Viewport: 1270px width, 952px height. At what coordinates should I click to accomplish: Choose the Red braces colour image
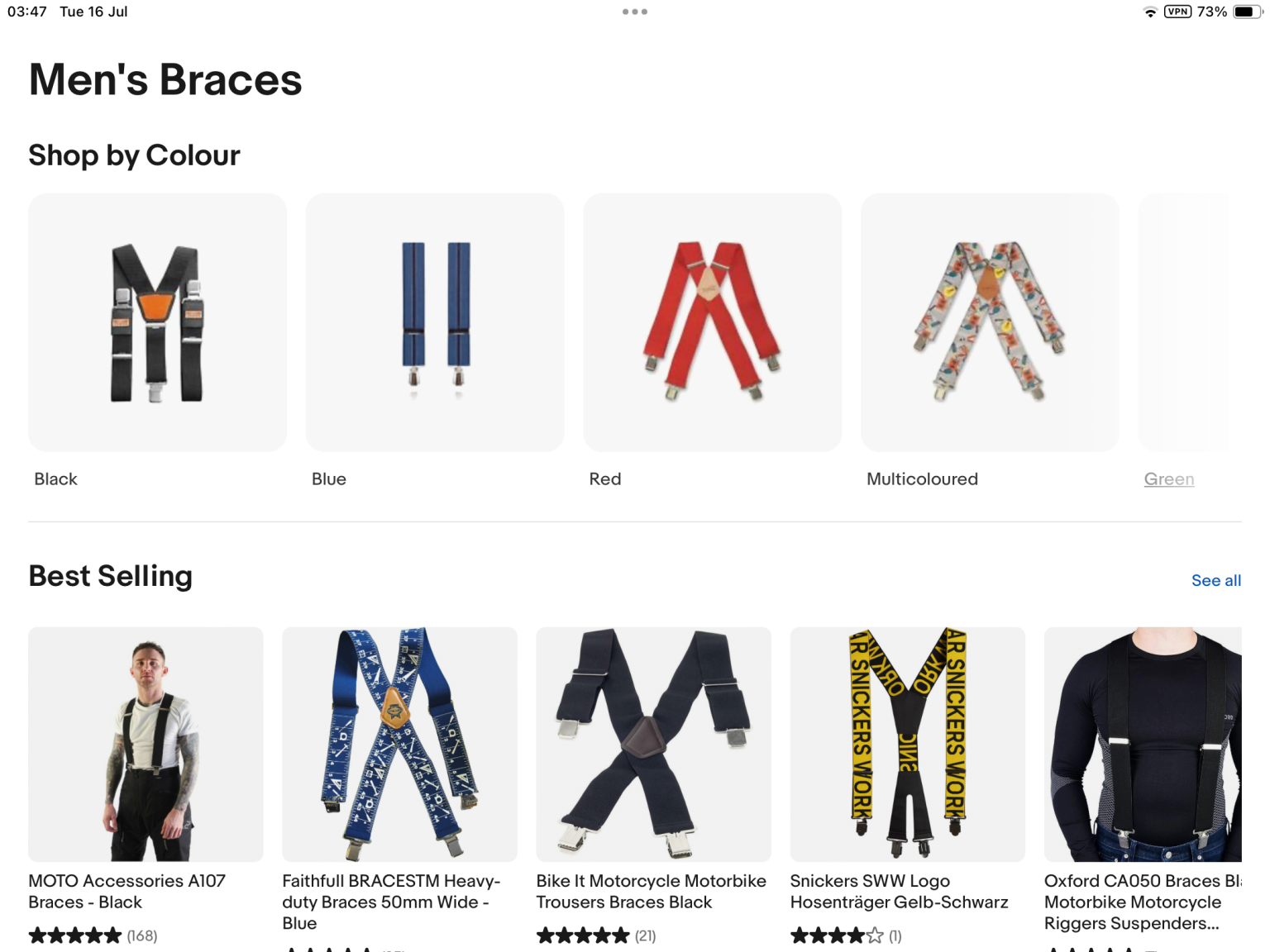click(712, 322)
